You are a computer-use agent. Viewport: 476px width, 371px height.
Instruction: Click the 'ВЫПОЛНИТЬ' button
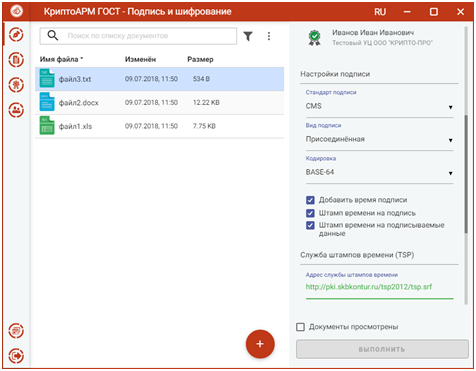click(x=382, y=349)
